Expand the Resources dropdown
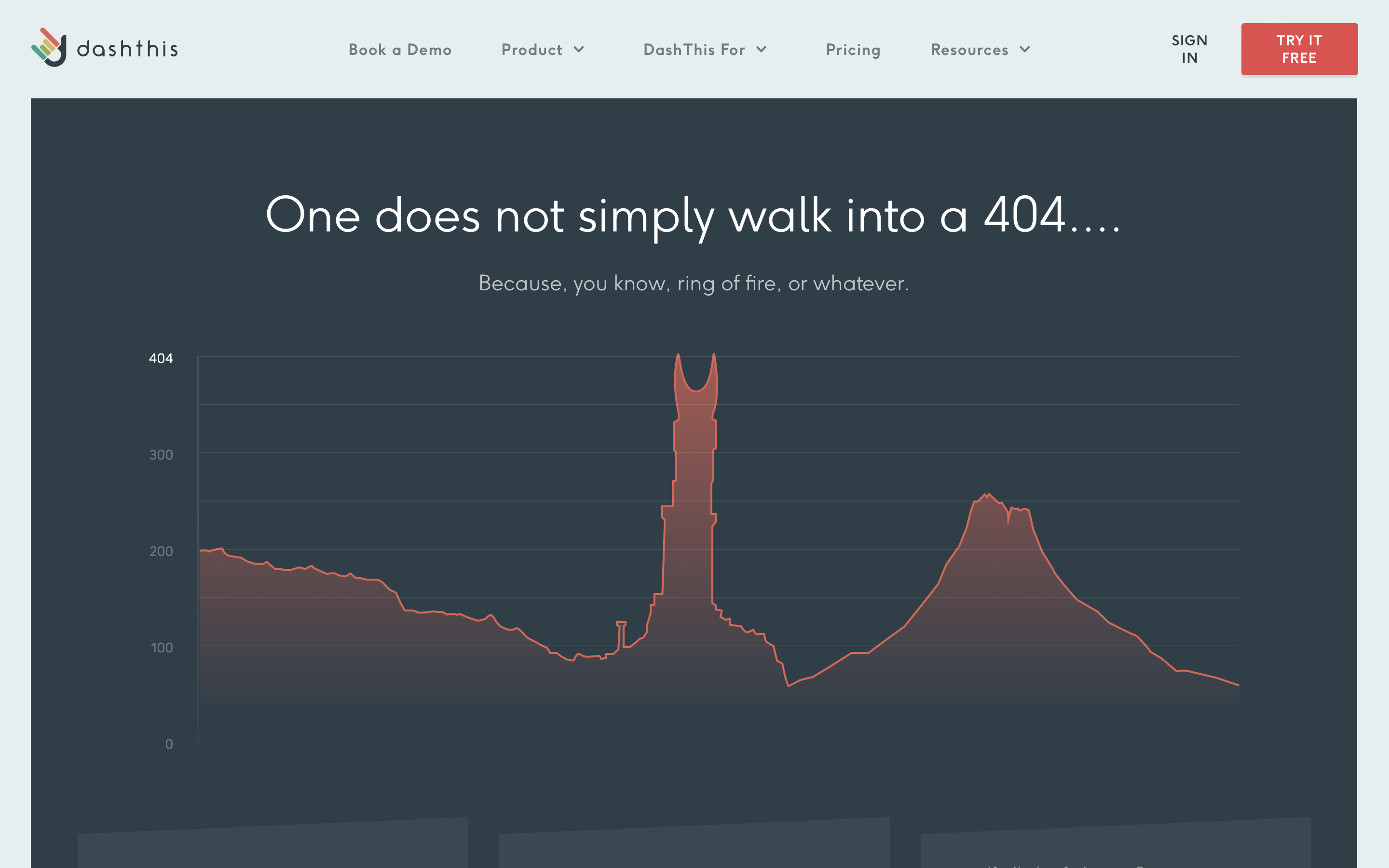 point(1025,50)
